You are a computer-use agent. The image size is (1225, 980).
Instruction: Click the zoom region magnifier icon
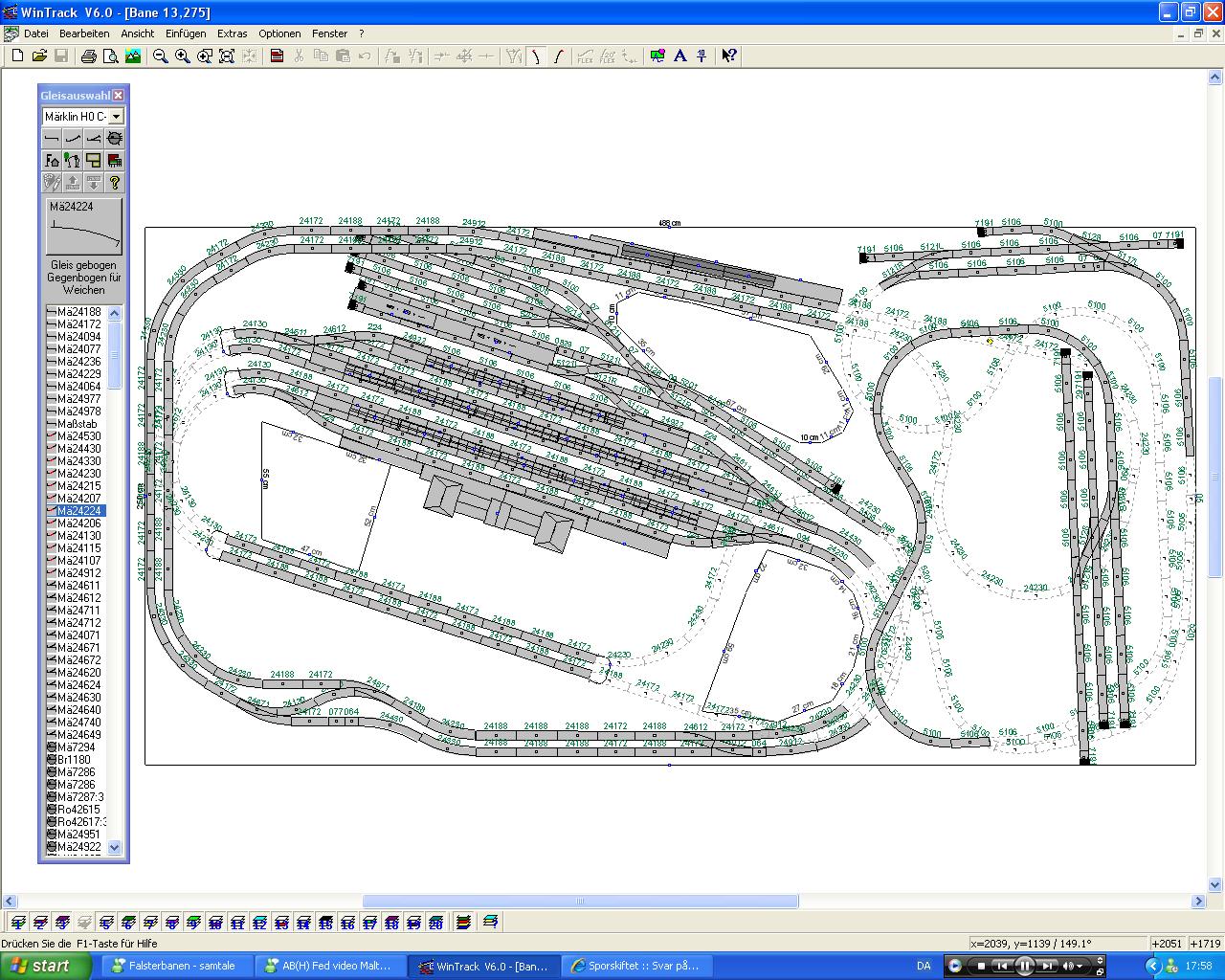point(205,56)
